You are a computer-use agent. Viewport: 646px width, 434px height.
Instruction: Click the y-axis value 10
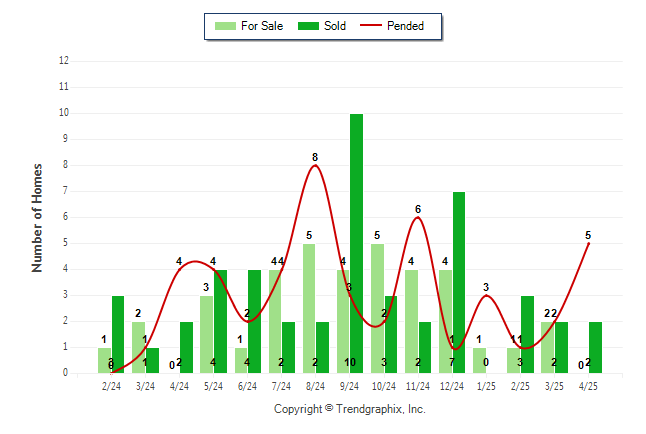64,113
